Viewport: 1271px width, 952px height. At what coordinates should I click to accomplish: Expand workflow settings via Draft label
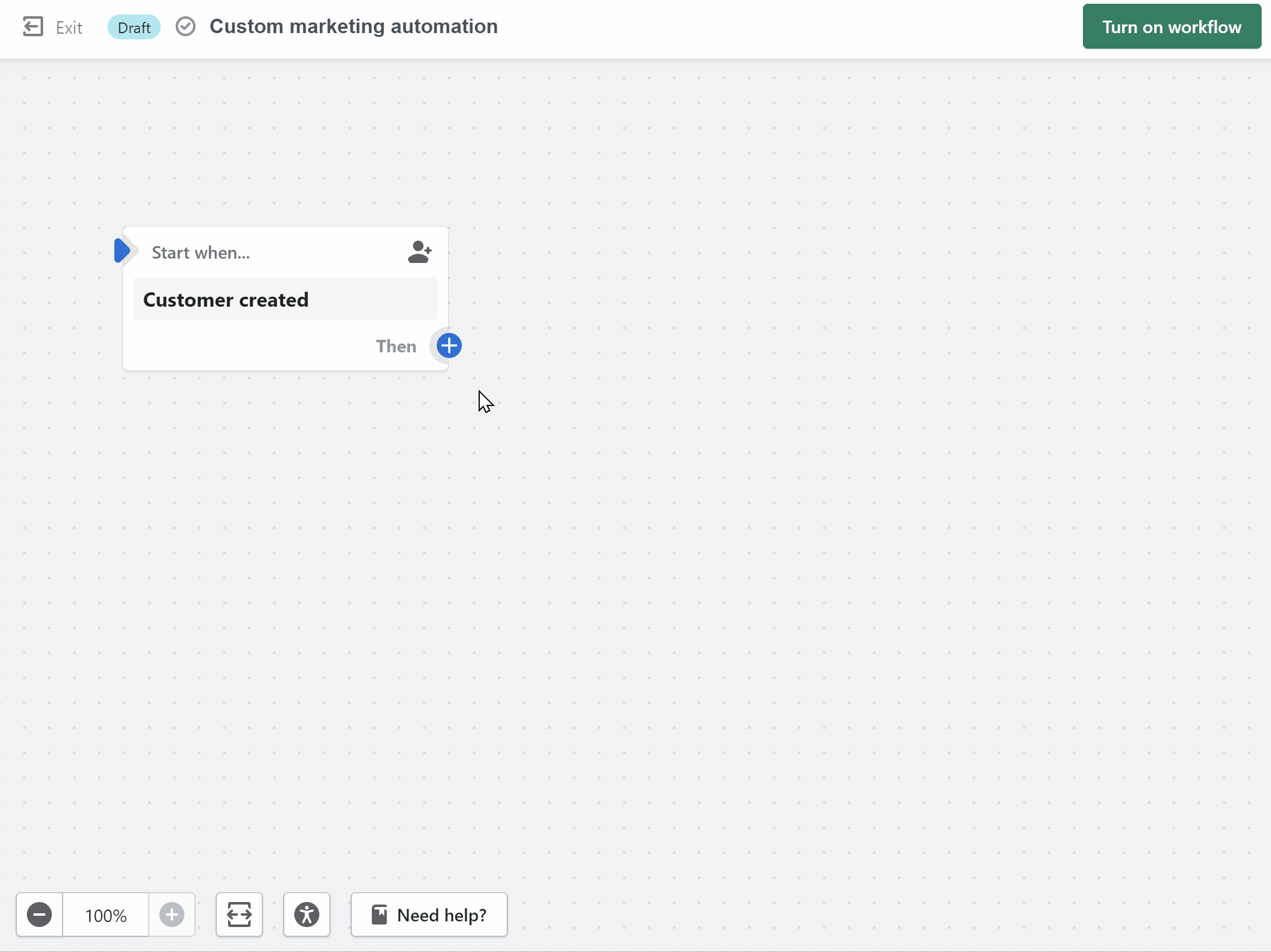(x=134, y=27)
